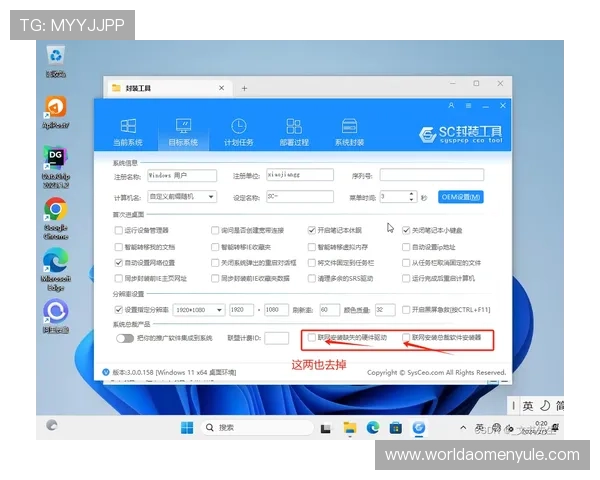Enable 询问是否创建宽带连接 checkbox

pyautogui.click(x=215, y=230)
